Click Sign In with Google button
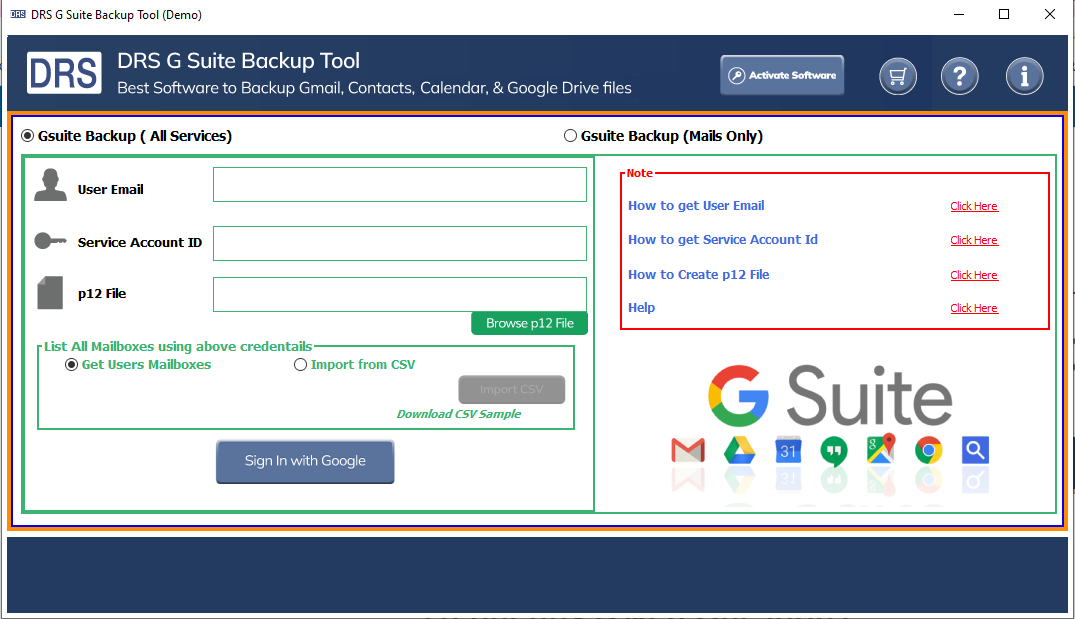1075x619 pixels. click(305, 461)
